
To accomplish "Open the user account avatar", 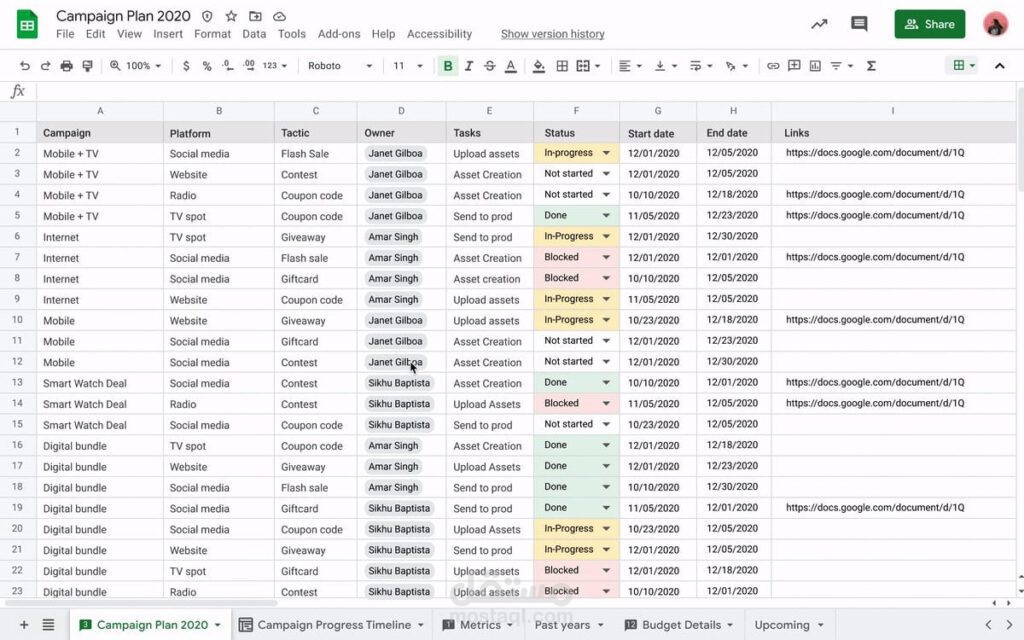I will point(995,24).
